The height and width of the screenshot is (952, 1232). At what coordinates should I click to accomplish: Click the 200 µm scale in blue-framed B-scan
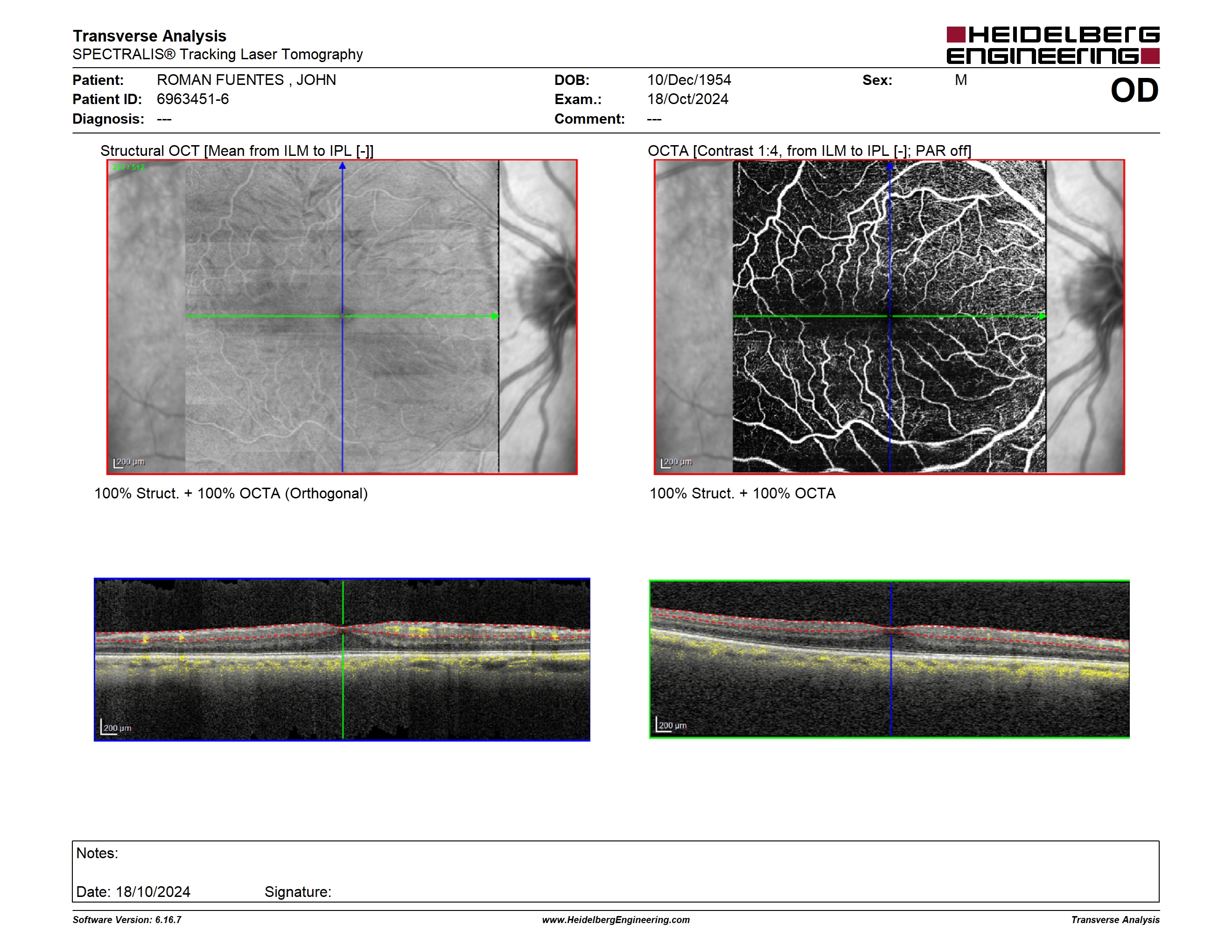pyautogui.click(x=116, y=728)
